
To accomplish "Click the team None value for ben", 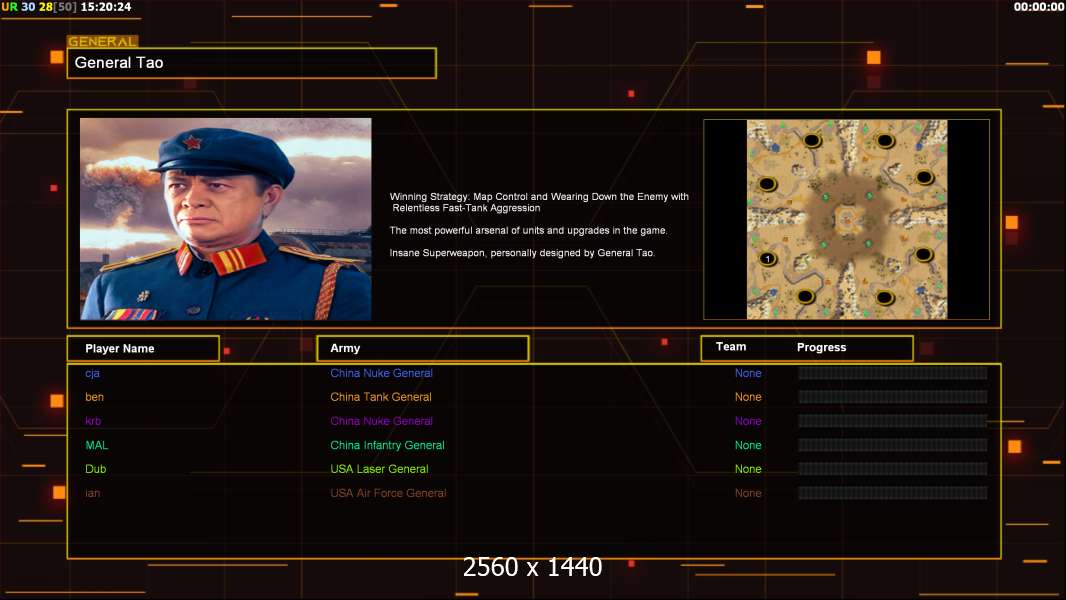I will [x=748, y=397].
